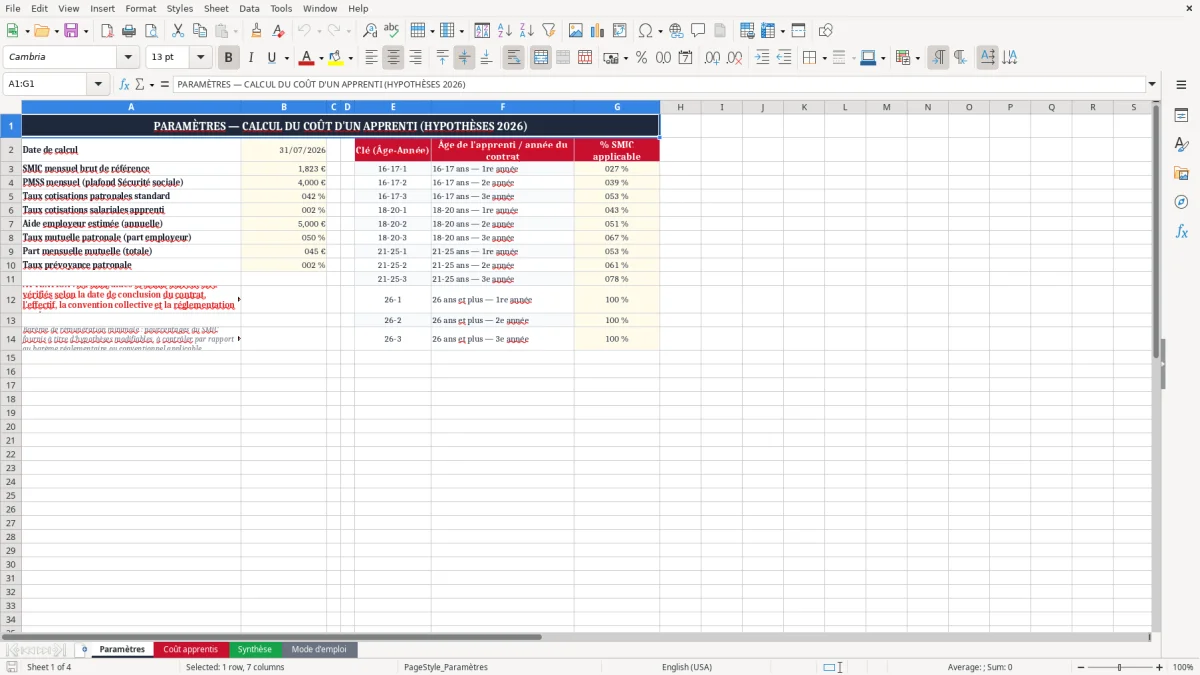Apply the red font color swatch
Screen dimensions: 1200x675
[x=307, y=58]
